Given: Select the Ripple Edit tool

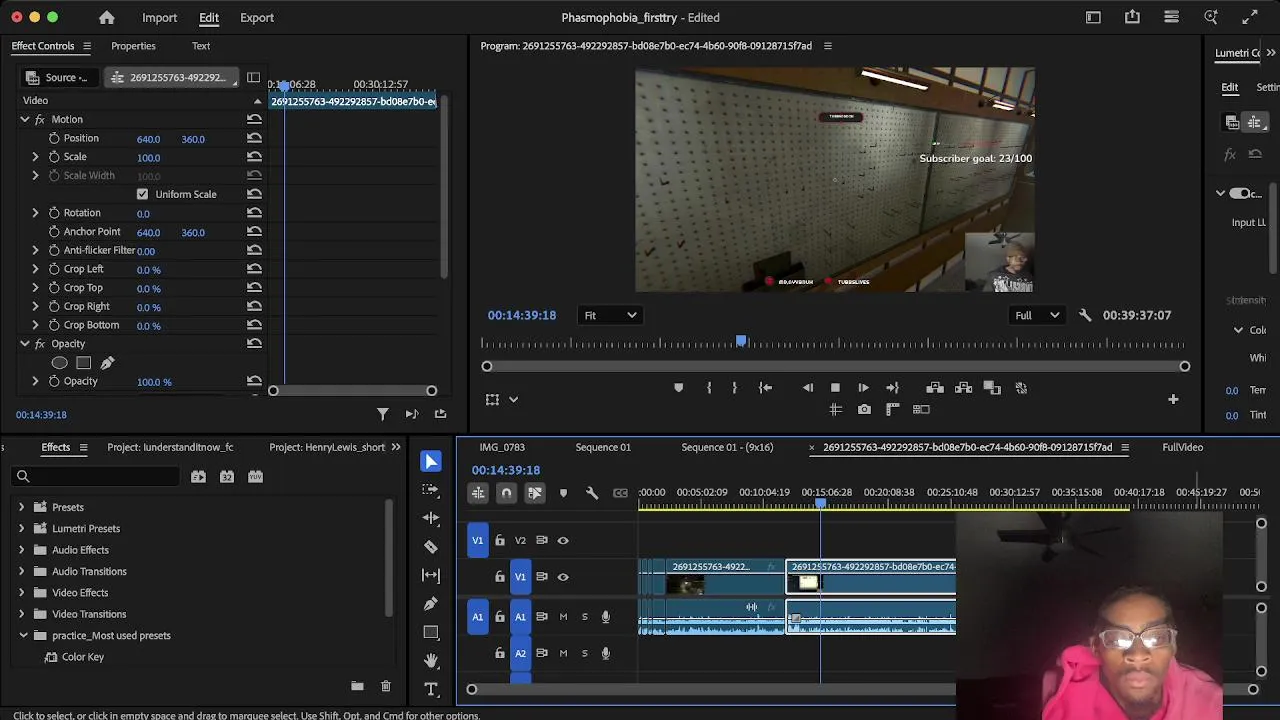Looking at the screenshot, I should [431, 518].
